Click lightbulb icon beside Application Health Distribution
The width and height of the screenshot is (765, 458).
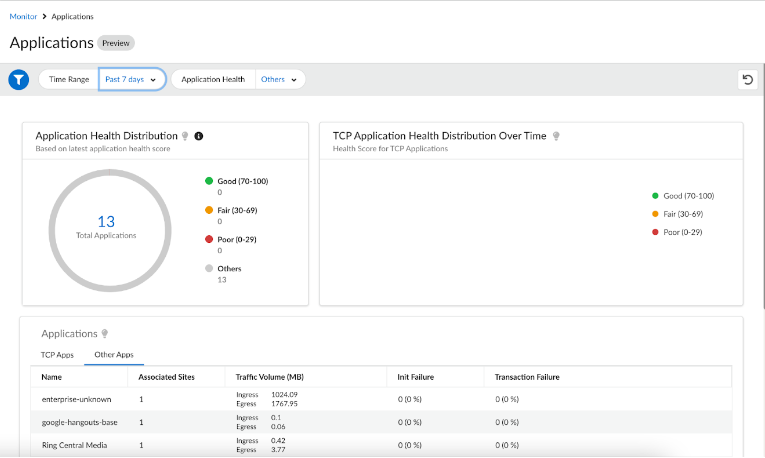click(x=185, y=136)
